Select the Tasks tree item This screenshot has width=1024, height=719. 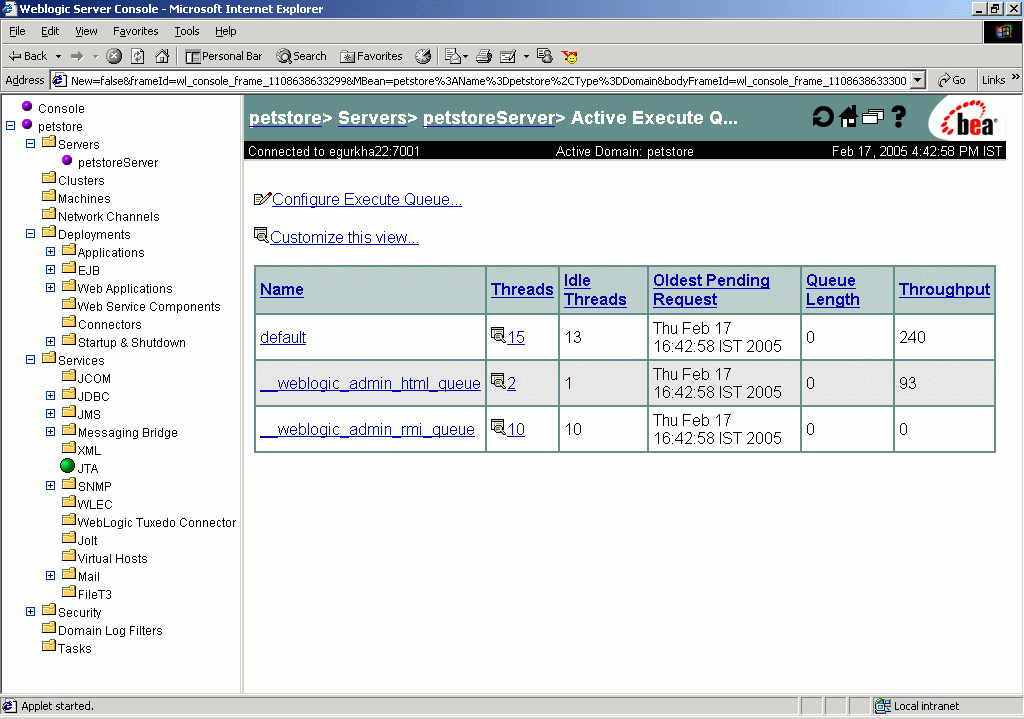coord(74,648)
